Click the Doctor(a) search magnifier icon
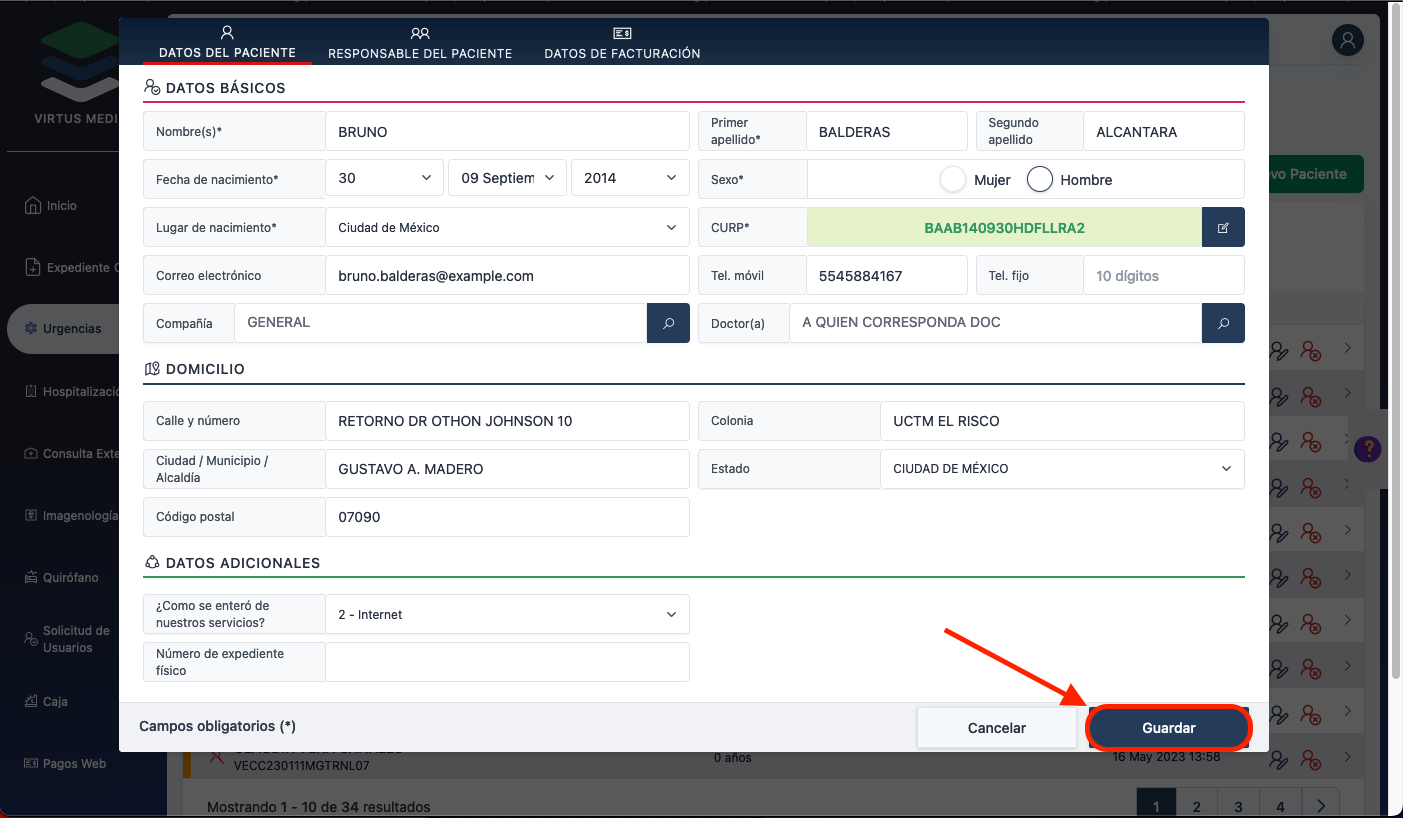Viewport: 1403px width, 818px height. (1223, 324)
